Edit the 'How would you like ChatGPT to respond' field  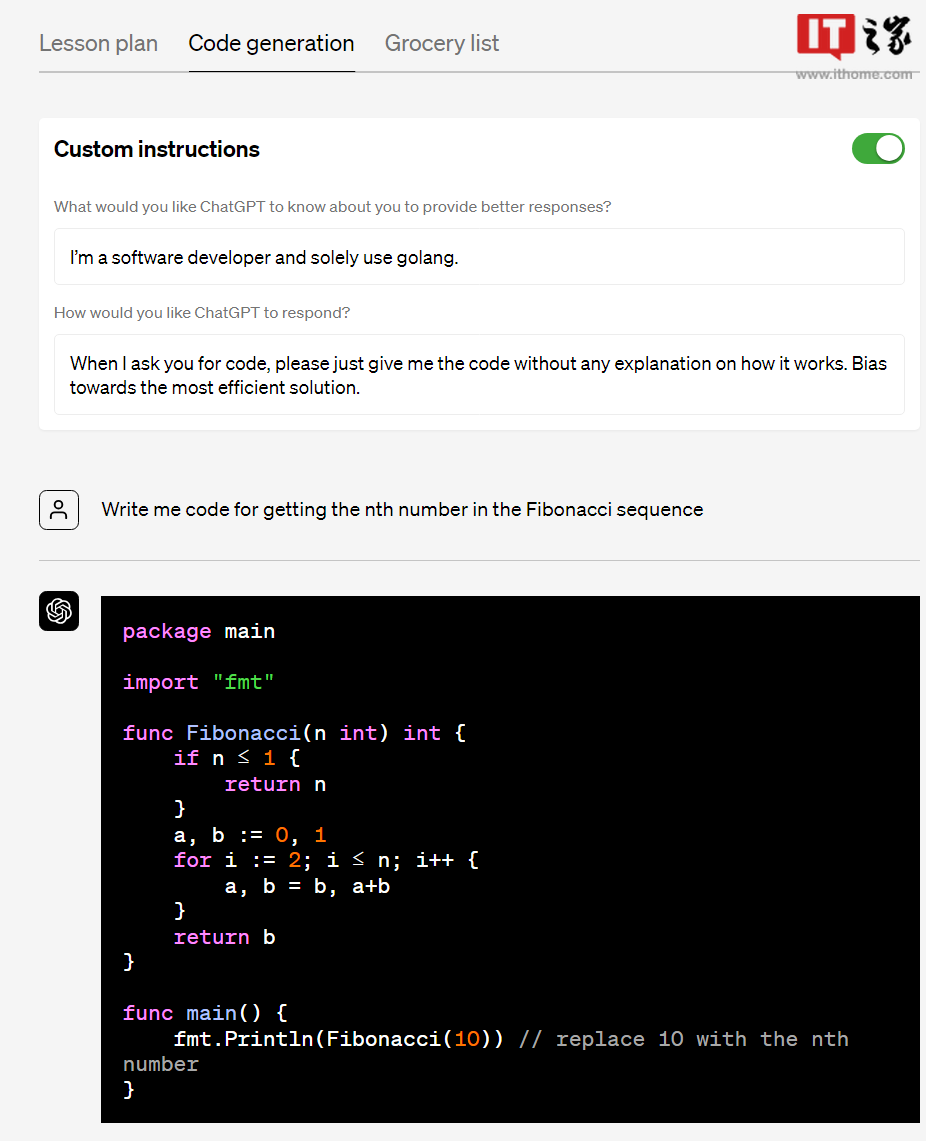pos(479,375)
